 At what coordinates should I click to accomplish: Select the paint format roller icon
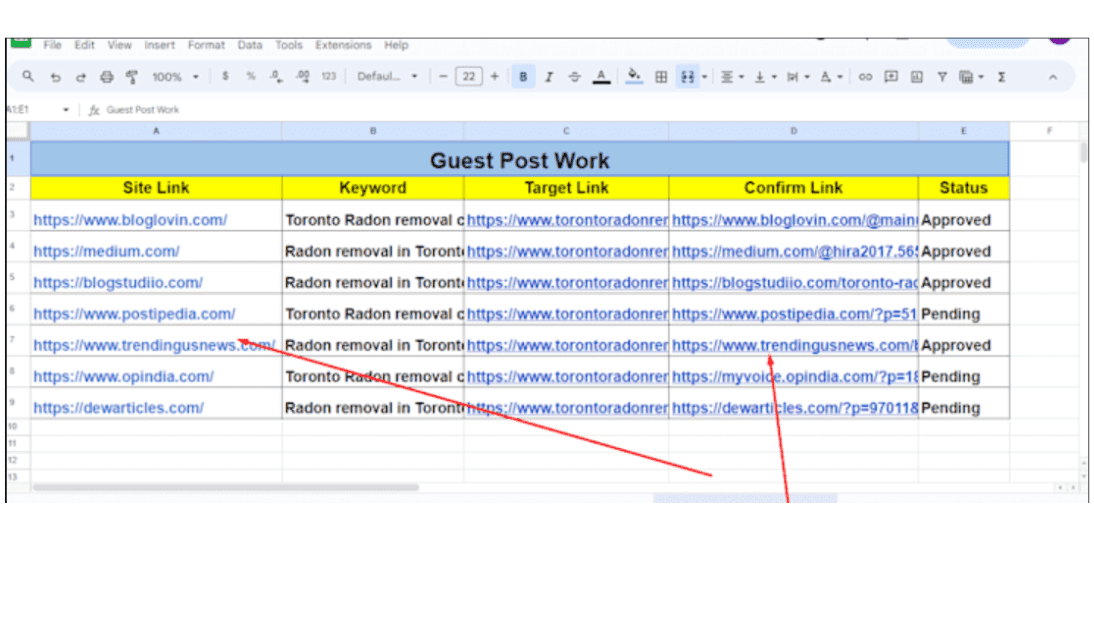pyautogui.click(x=132, y=77)
